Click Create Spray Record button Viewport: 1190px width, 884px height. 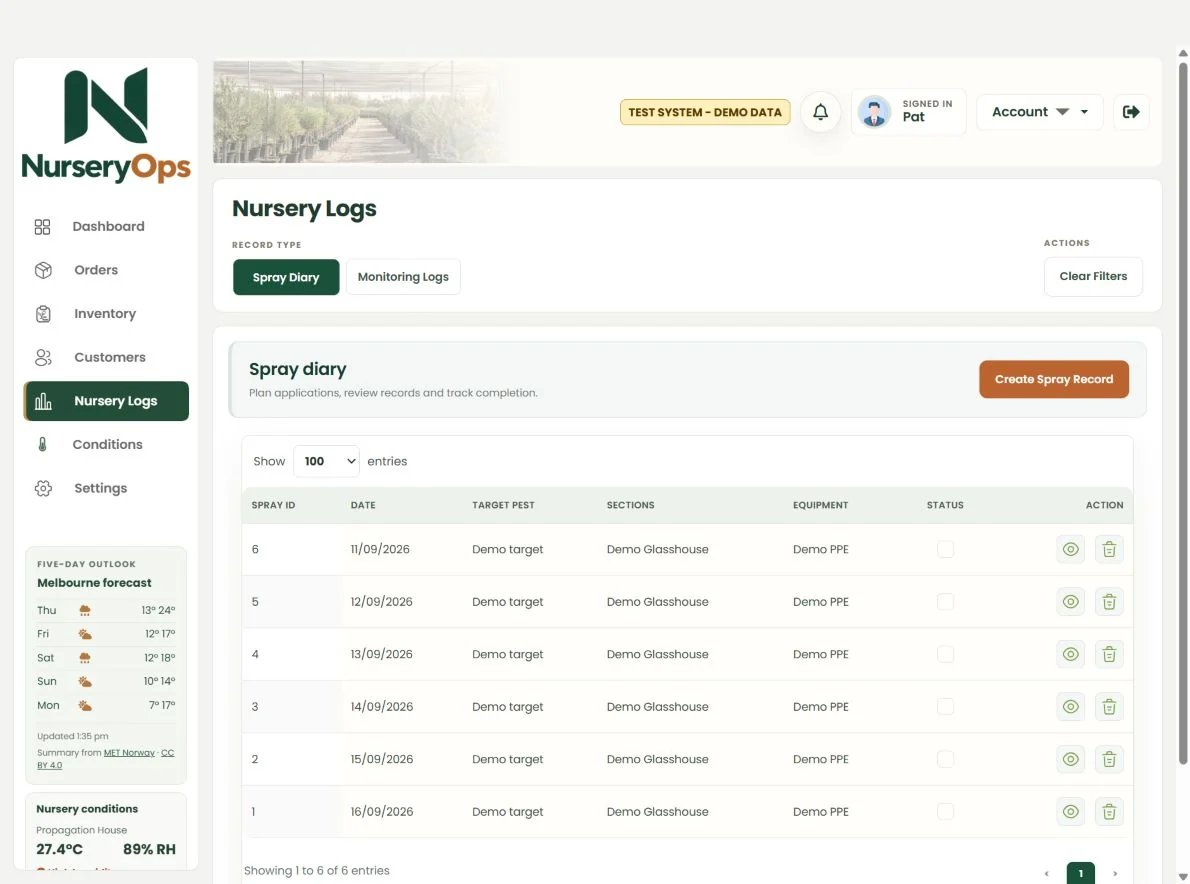click(x=1053, y=379)
